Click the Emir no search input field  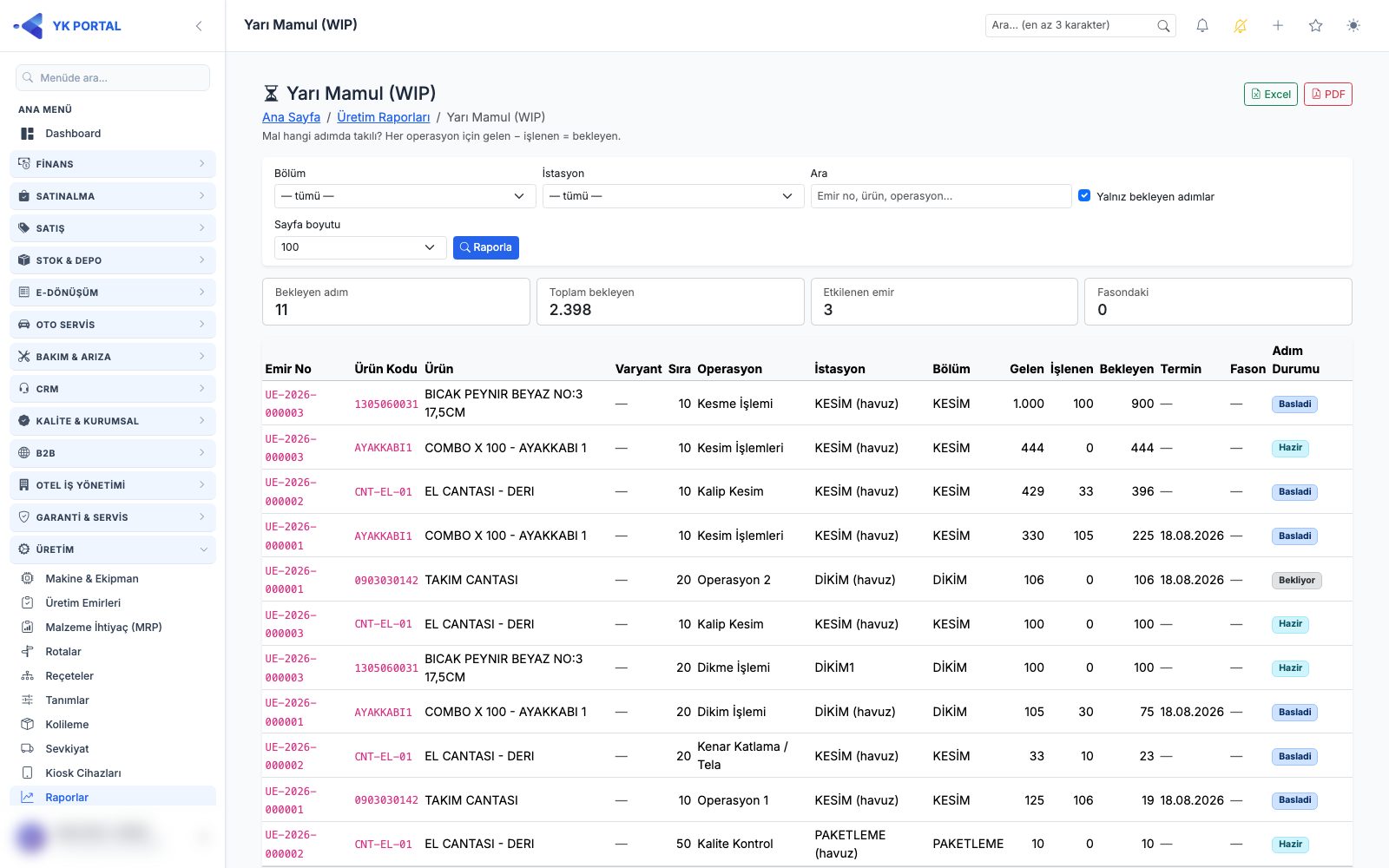tap(941, 196)
